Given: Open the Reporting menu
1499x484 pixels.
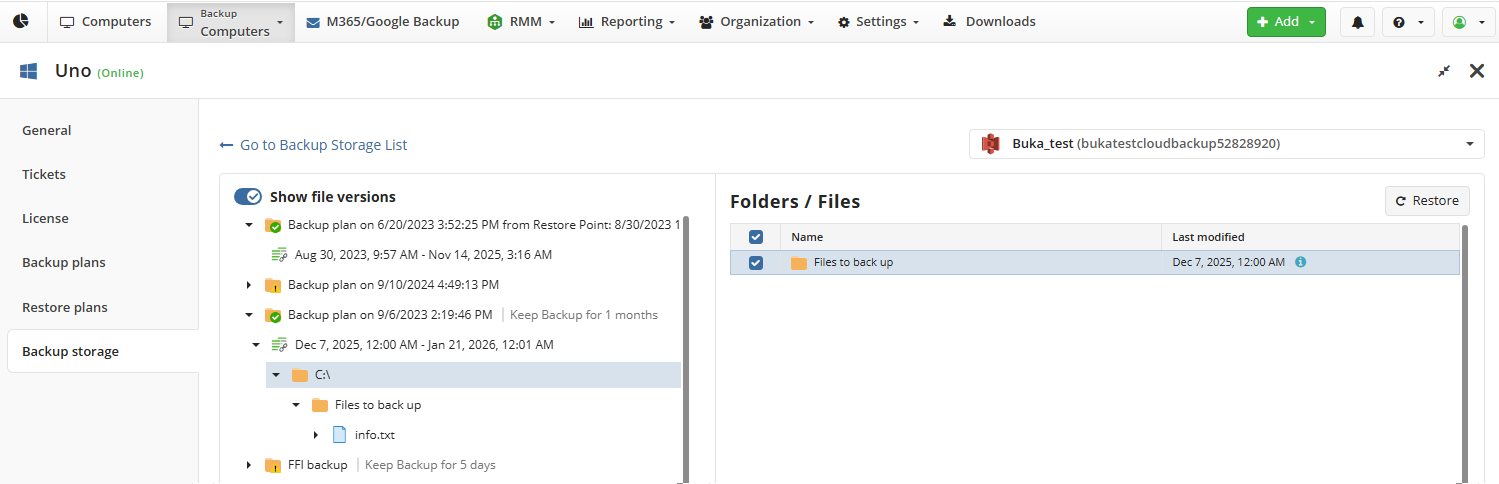Looking at the screenshot, I should [626, 22].
